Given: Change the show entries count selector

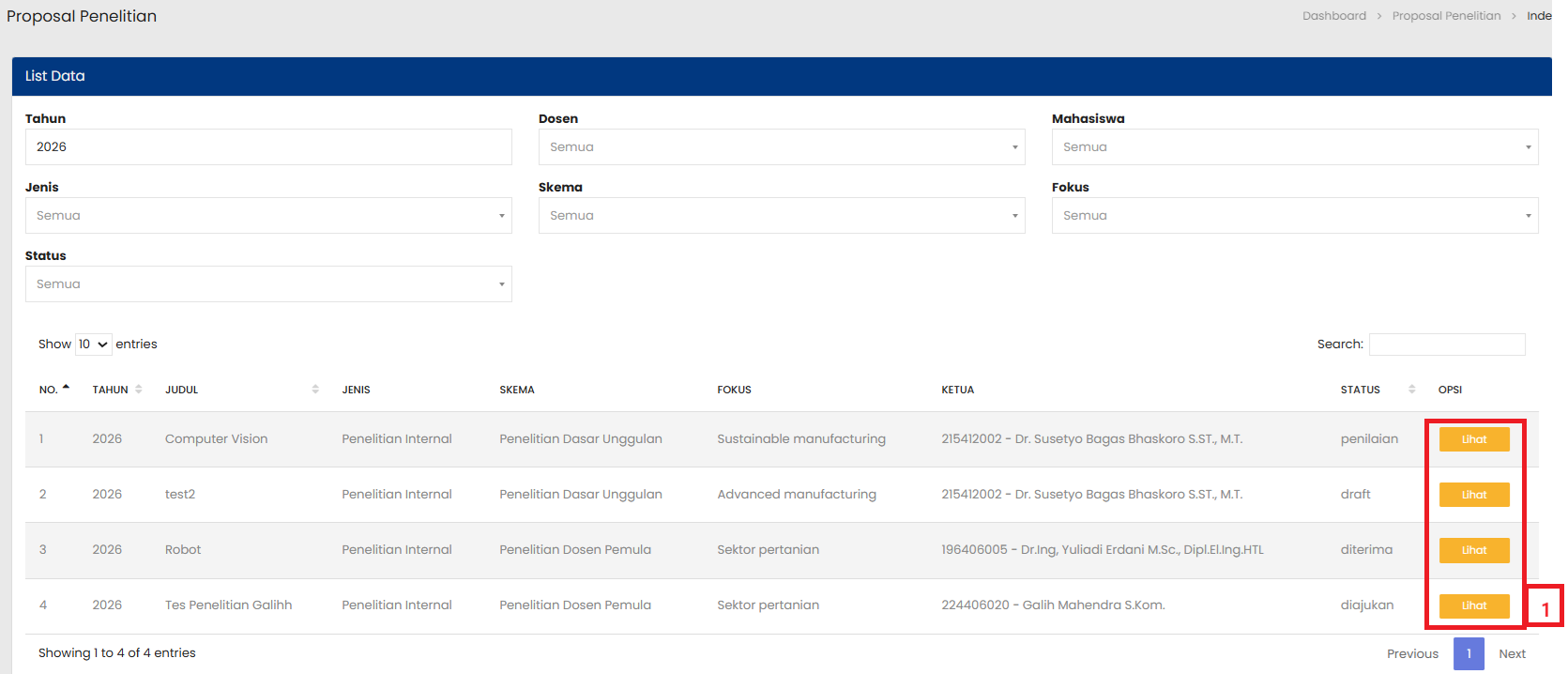Looking at the screenshot, I should point(93,345).
